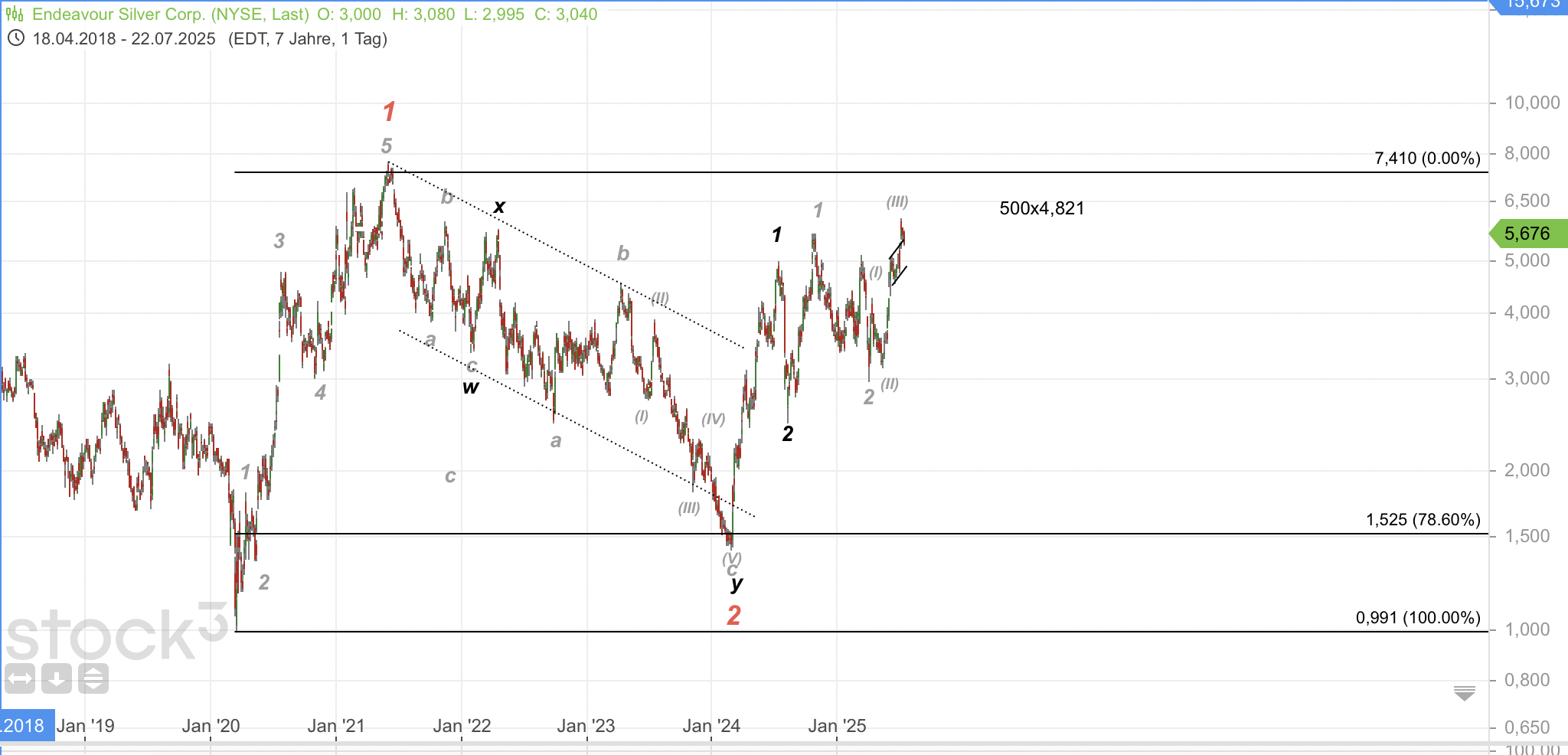Click the red wave 2 label at the bottom
The height and width of the screenshot is (755, 1568).
[x=733, y=615]
